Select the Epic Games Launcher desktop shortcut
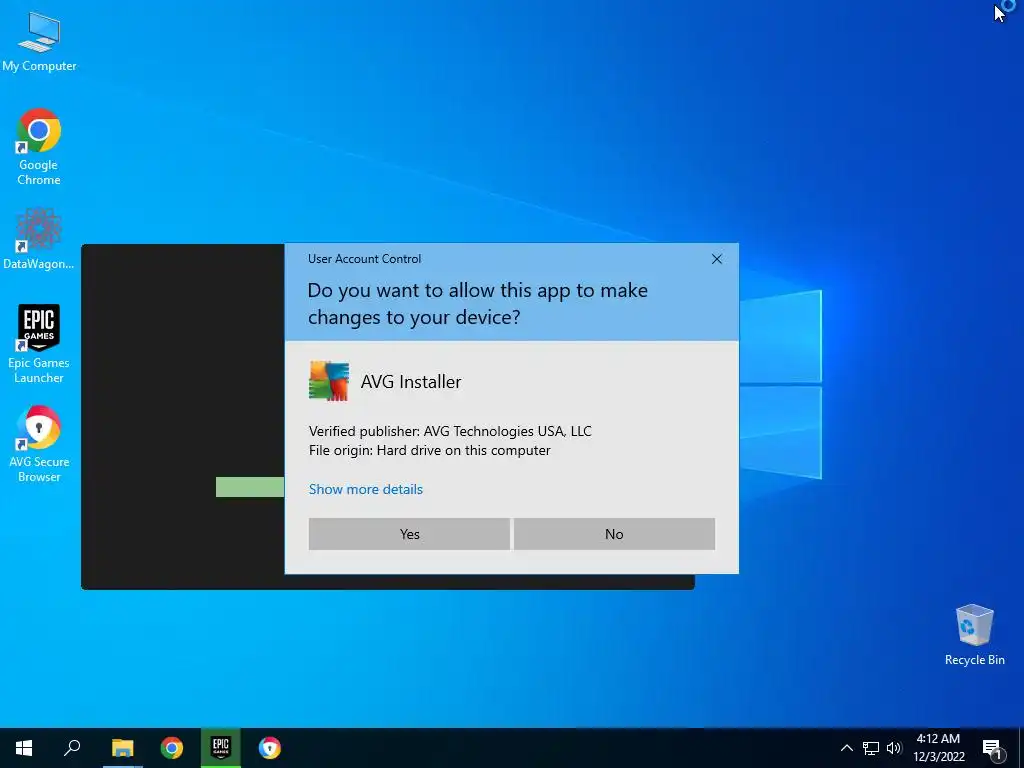This screenshot has height=768, width=1024. coord(39,344)
